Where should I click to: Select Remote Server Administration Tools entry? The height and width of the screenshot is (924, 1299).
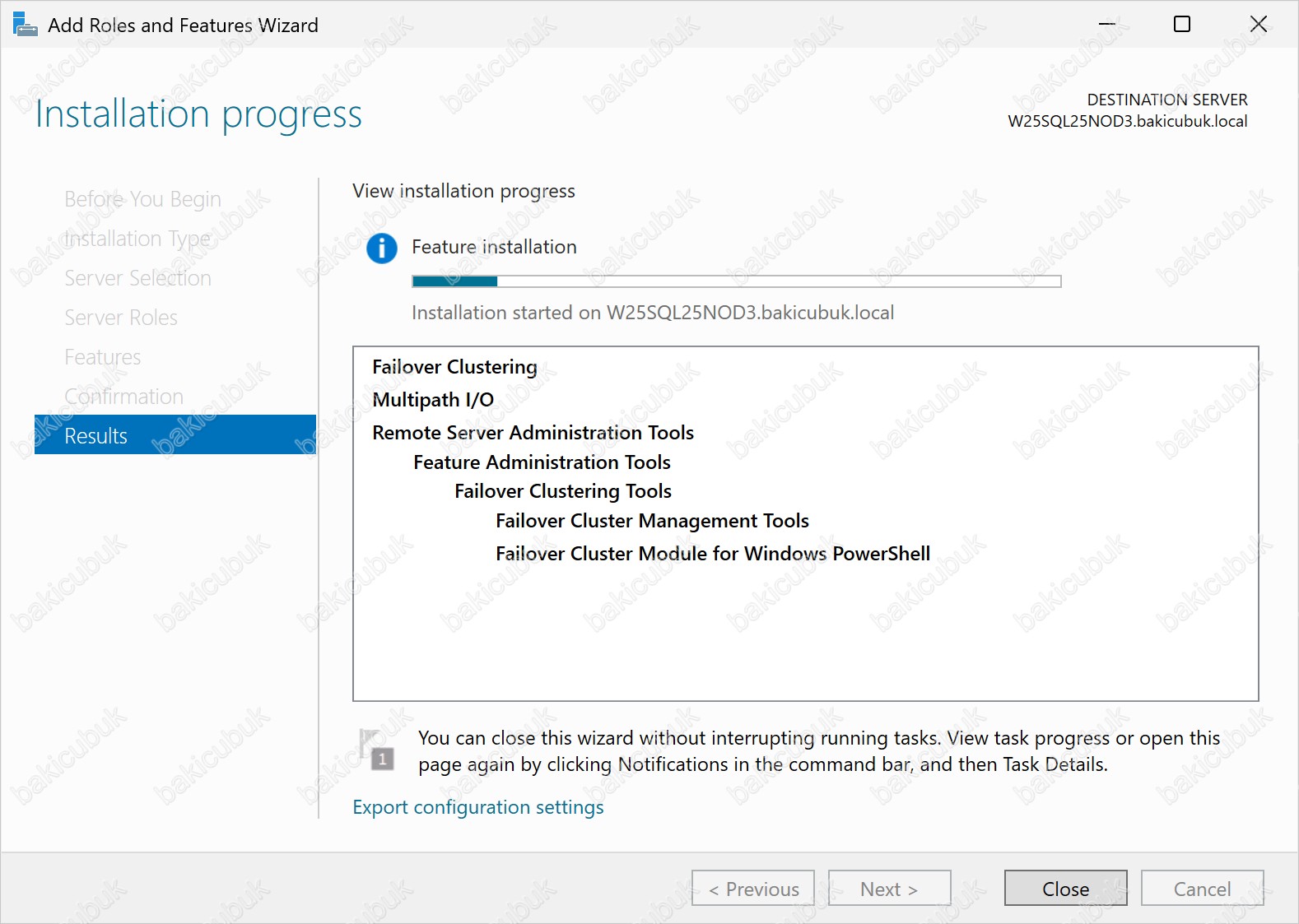coord(533,433)
